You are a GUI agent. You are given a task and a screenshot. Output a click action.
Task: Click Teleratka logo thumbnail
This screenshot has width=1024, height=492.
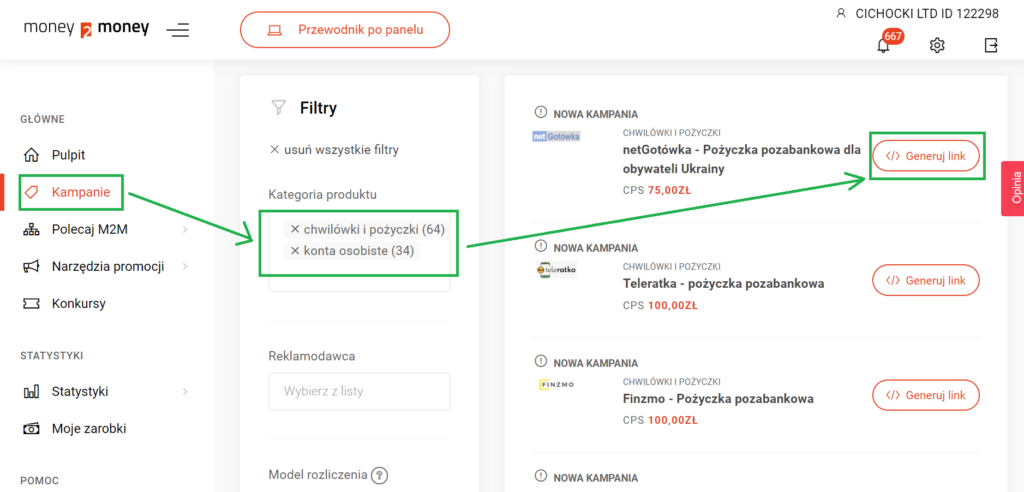click(556, 269)
